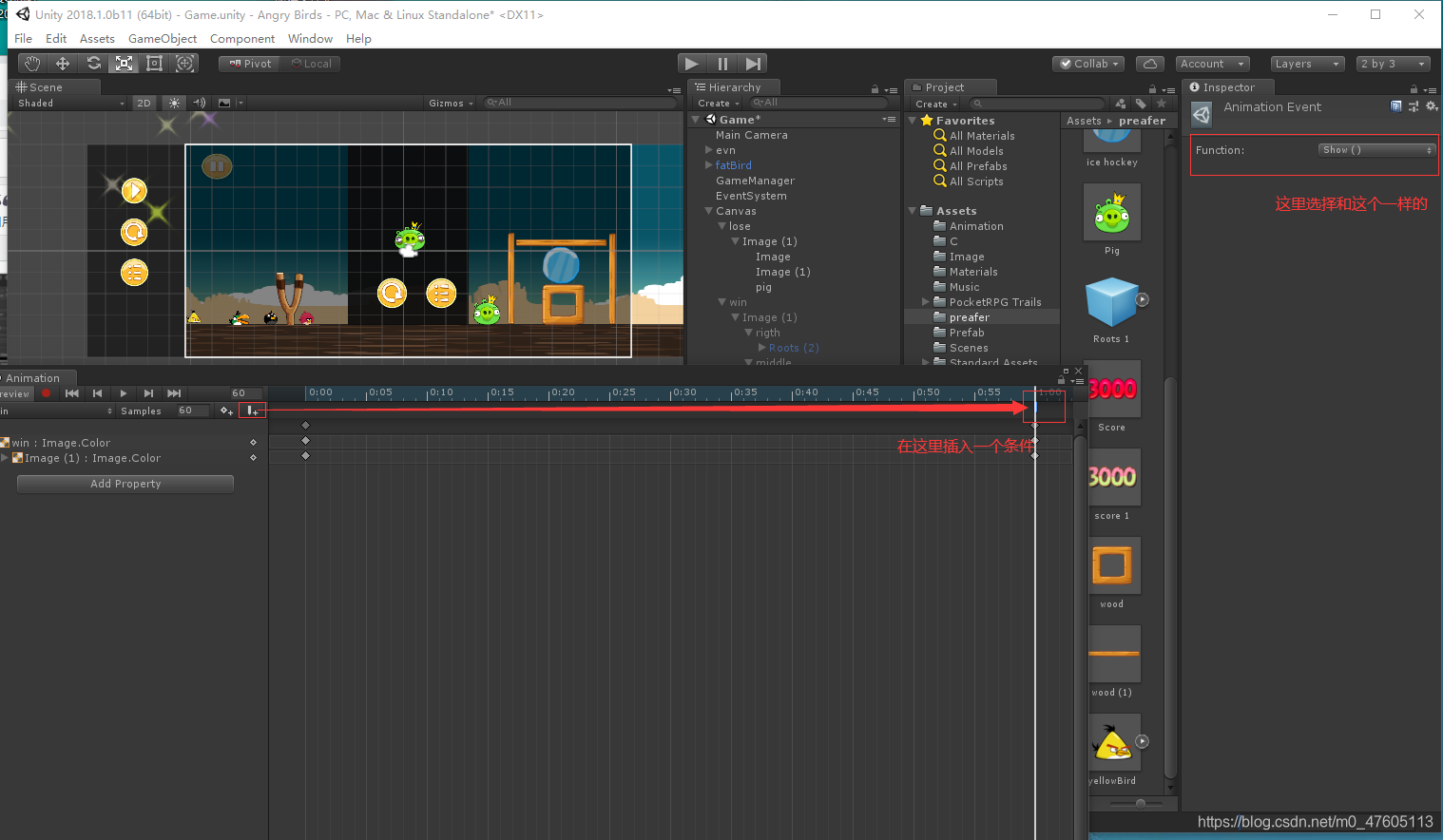The image size is (1443, 840).
Task: Click keyframe diamond for win : Image.Color row
Action: (x=253, y=443)
